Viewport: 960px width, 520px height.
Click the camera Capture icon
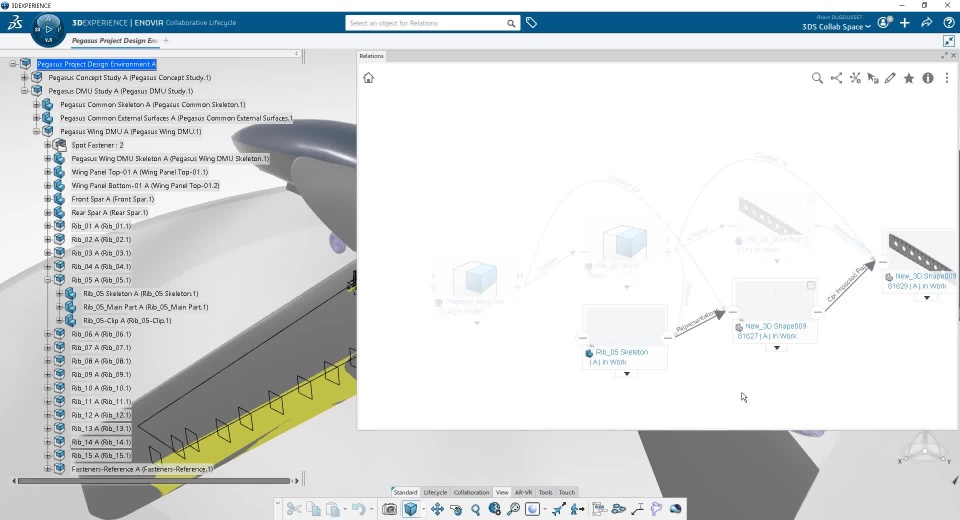coord(389,509)
